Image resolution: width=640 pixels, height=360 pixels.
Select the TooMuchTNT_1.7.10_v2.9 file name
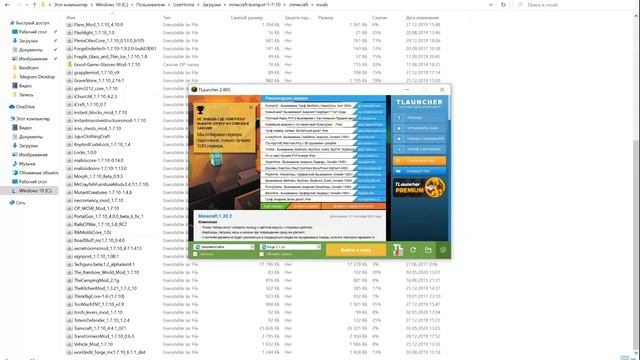click(99, 304)
